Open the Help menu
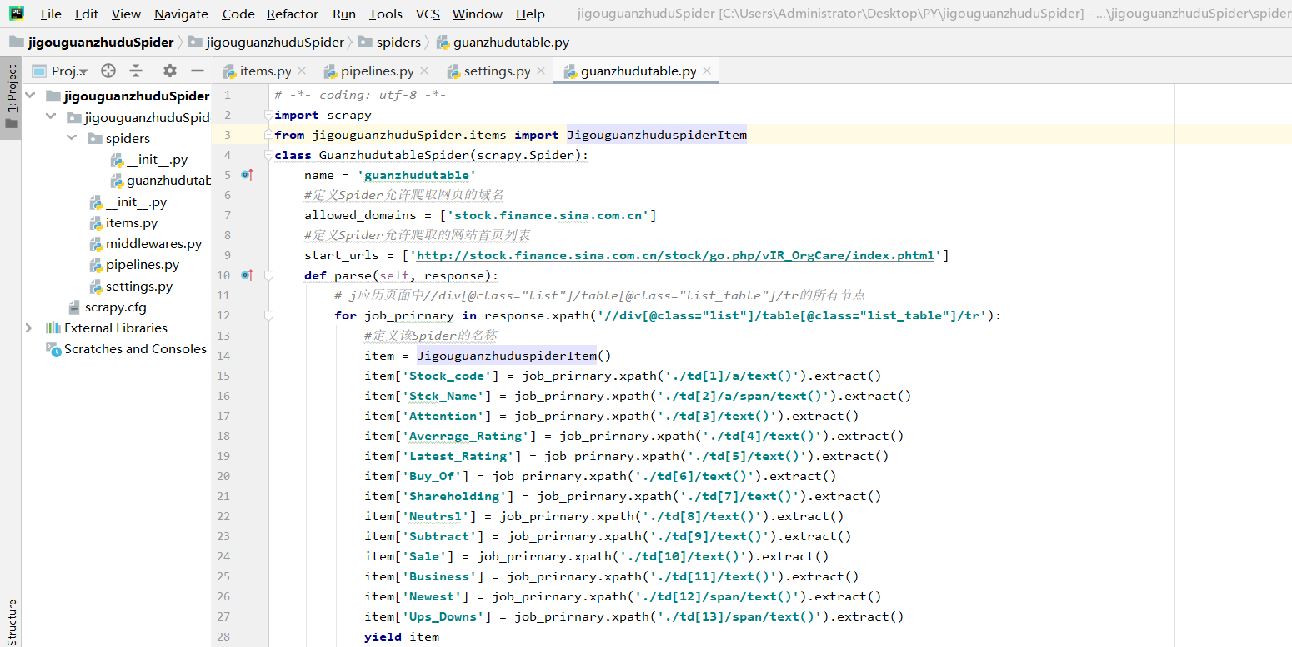This screenshot has width=1292, height=647. (x=530, y=14)
